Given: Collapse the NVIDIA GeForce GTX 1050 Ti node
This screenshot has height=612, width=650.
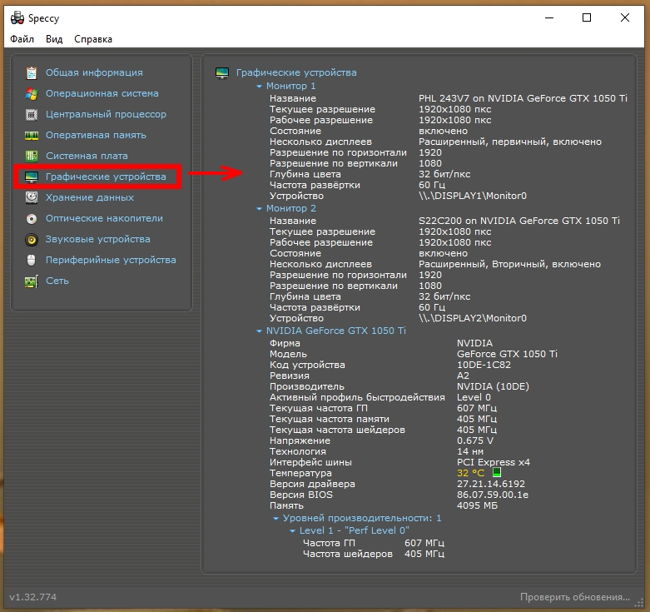Looking at the screenshot, I should (x=259, y=331).
